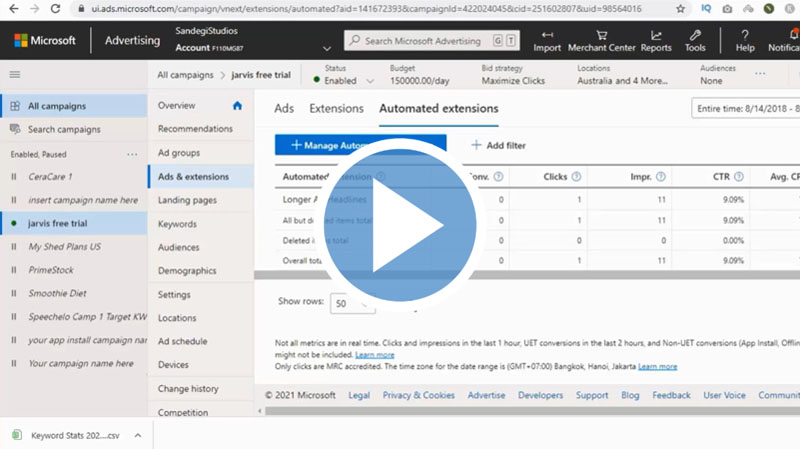Open Reports from the top bar
Screen dimensions: 800x449
coord(656,41)
